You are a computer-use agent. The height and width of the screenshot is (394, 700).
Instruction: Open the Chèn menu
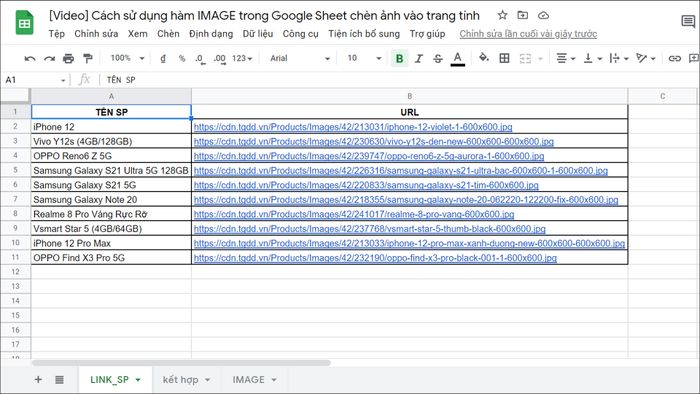168,34
